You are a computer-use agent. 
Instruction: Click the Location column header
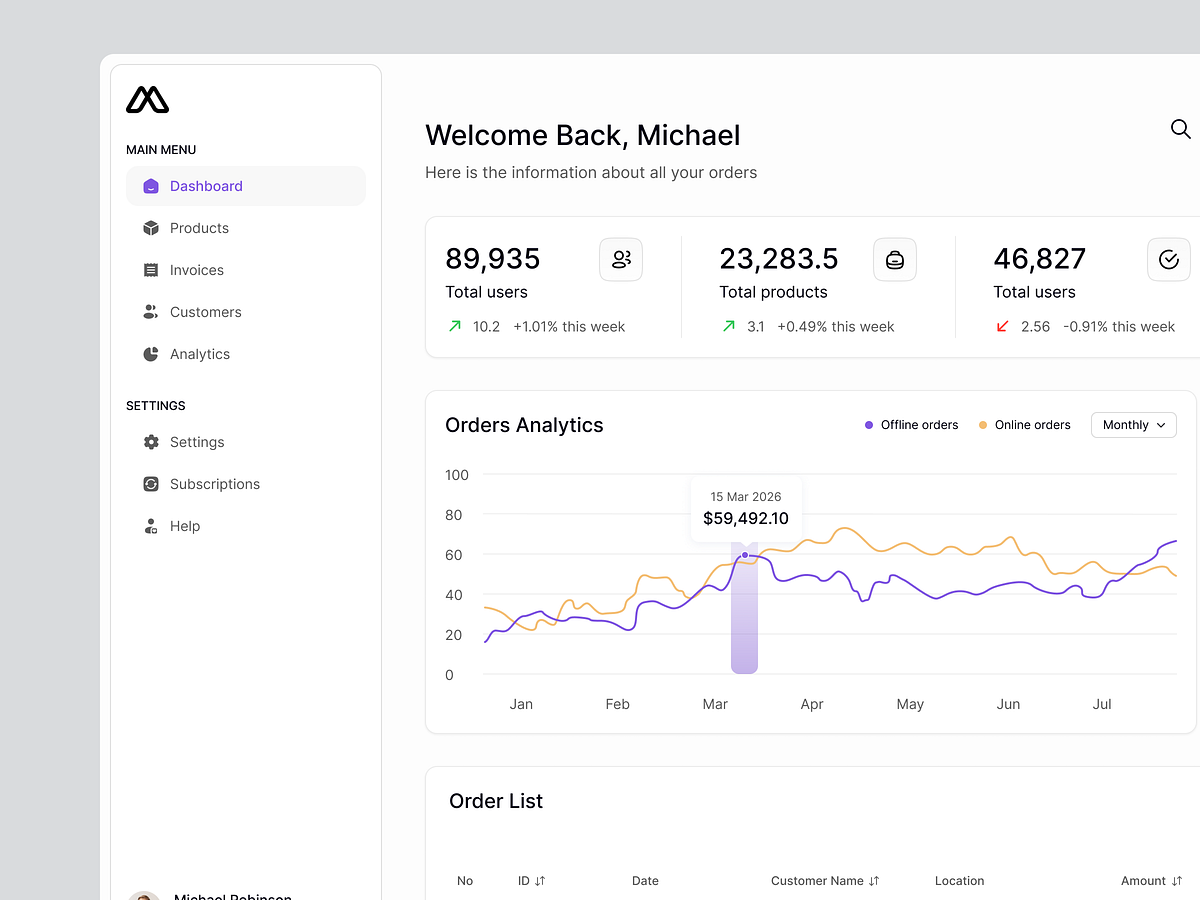[x=960, y=881]
